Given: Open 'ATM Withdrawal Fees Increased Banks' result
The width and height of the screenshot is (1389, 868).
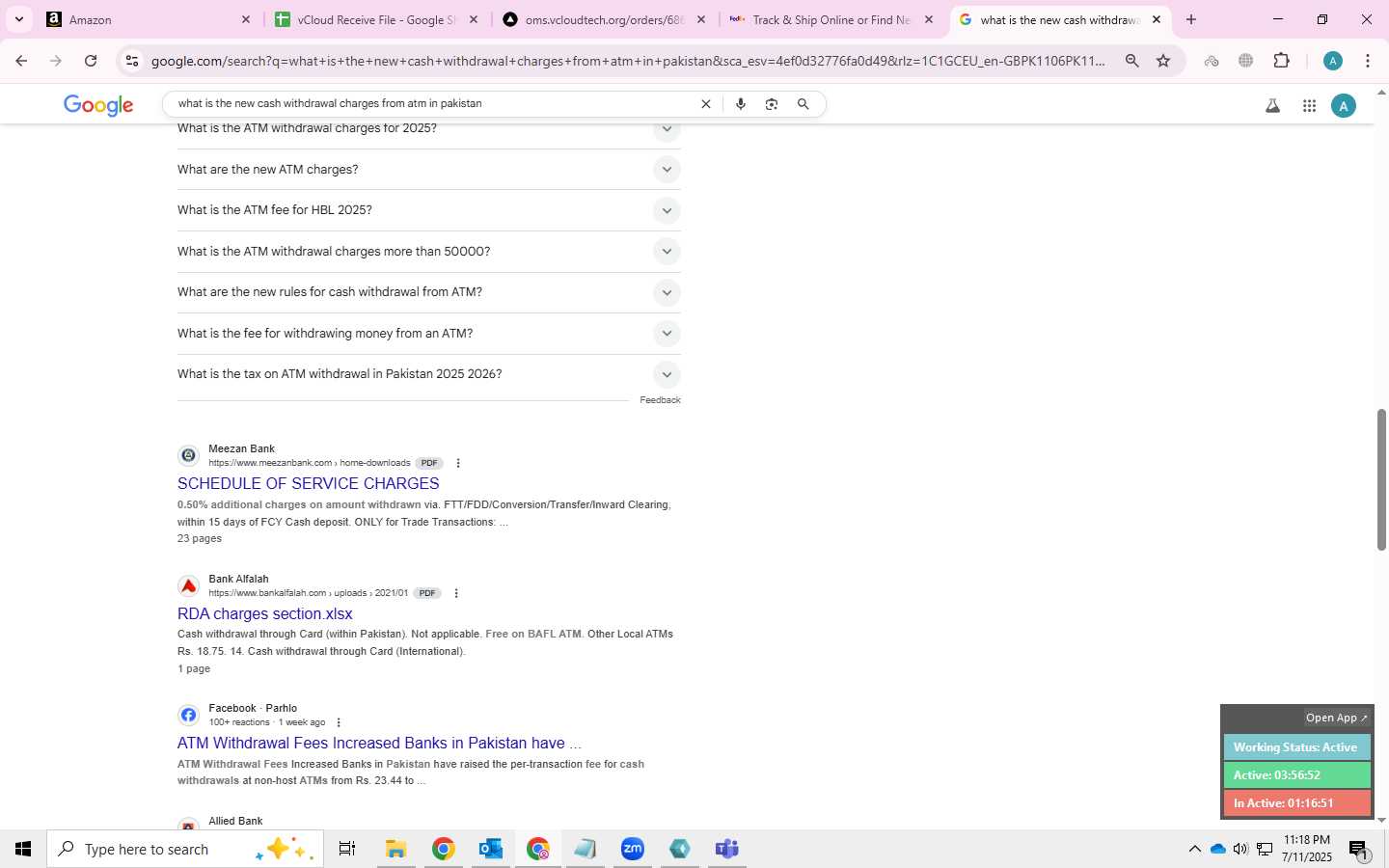Looking at the screenshot, I should coord(379,744).
